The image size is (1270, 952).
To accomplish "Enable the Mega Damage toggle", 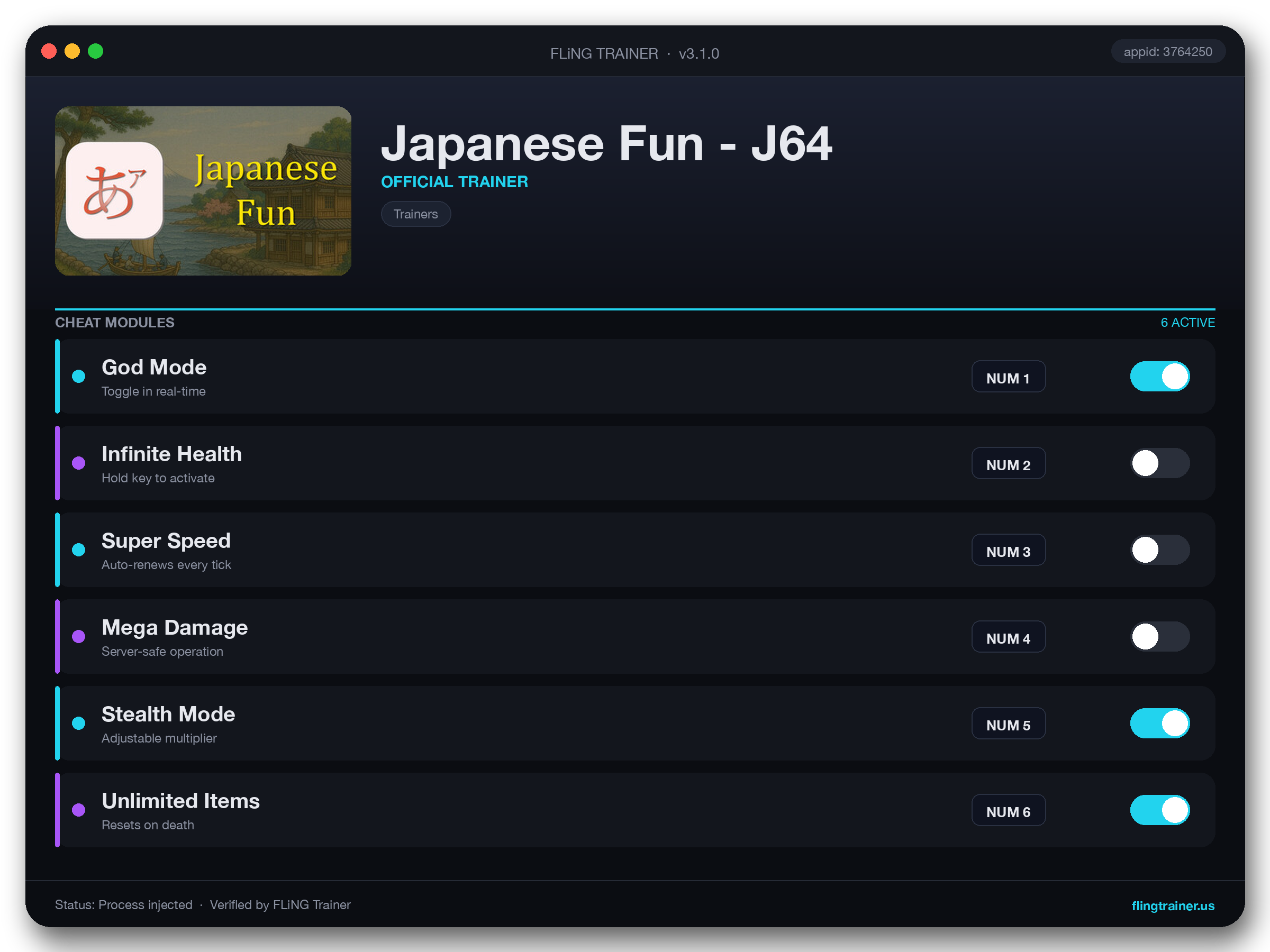I will click(x=1160, y=636).
